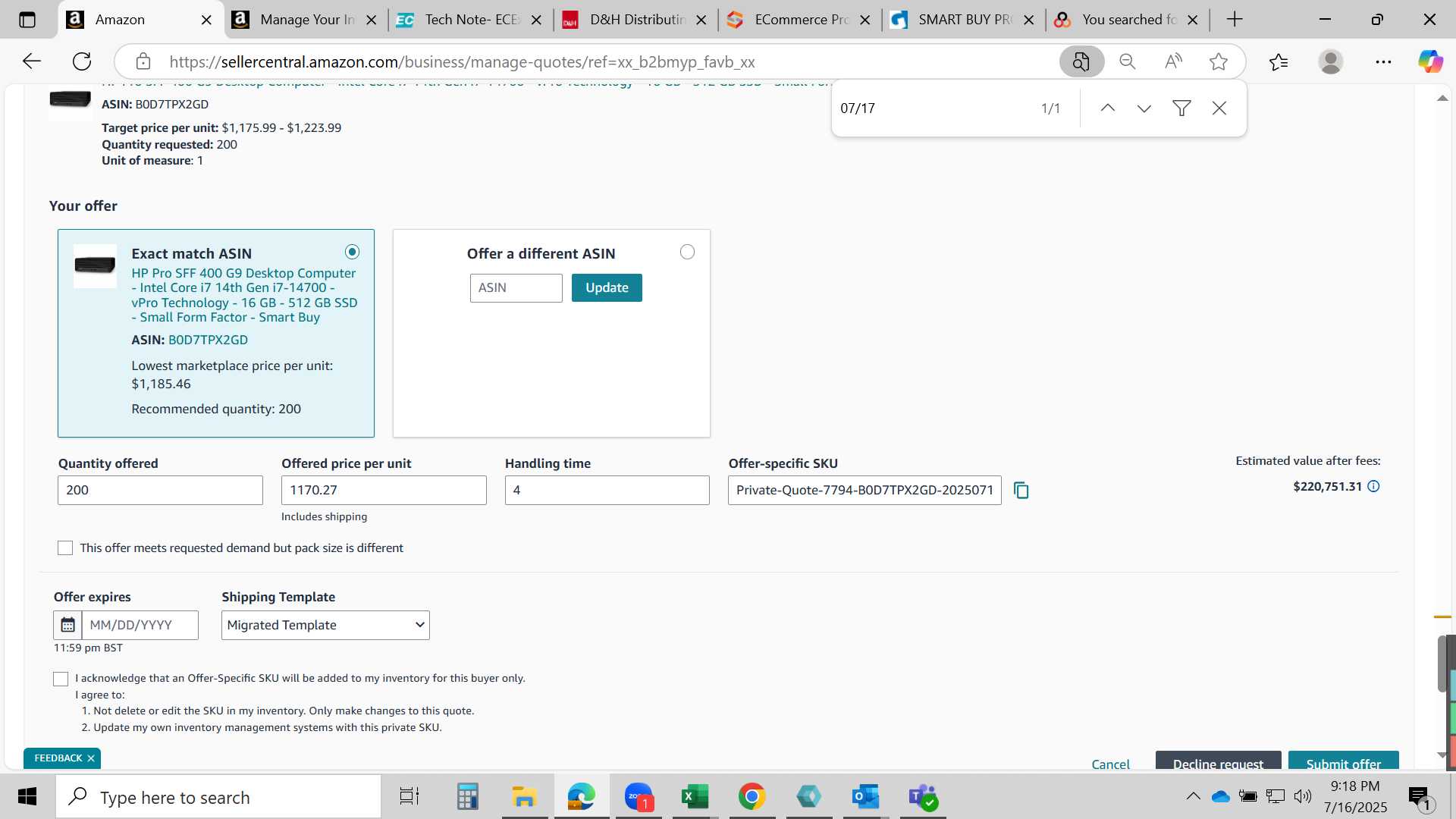Viewport: 1456px width, 819px height.
Task: Check pack size is different checkbox
Action: click(x=65, y=548)
